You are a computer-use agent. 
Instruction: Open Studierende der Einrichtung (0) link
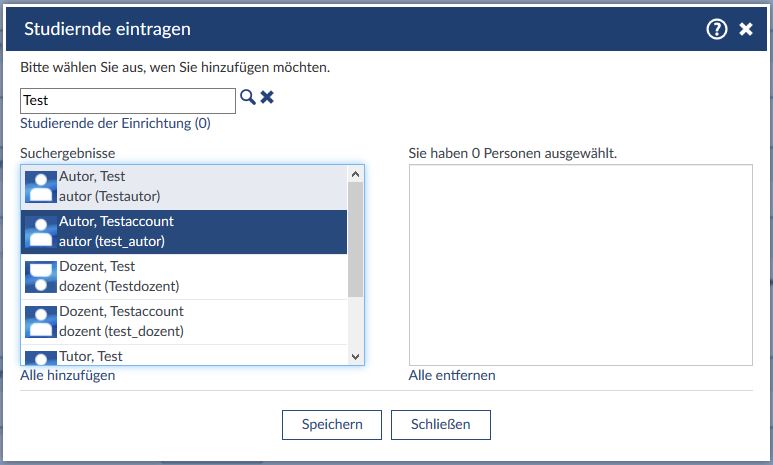pos(115,124)
